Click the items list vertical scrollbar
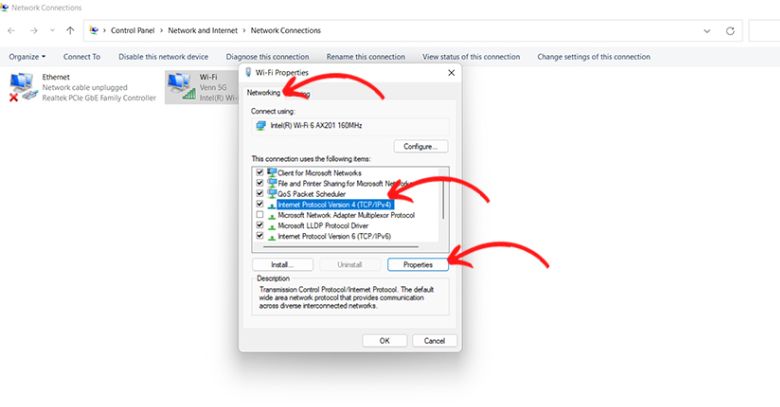780x407 pixels. point(443,199)
